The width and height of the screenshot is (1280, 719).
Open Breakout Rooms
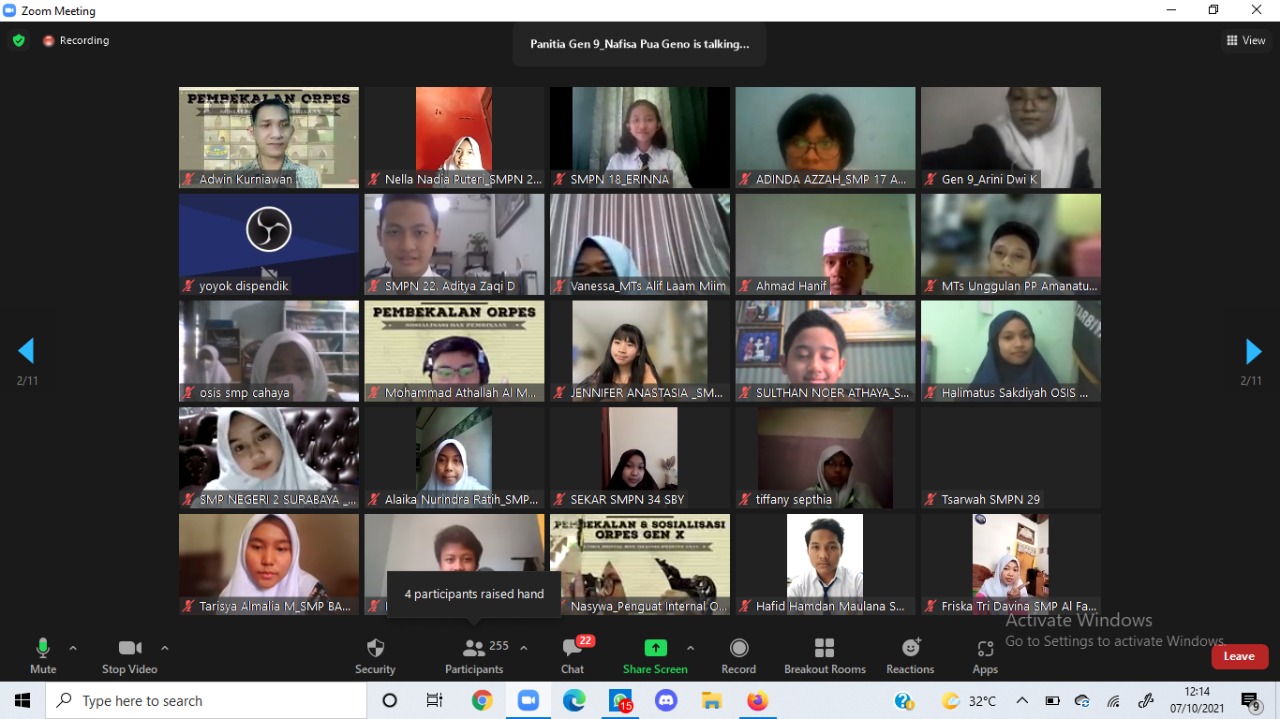tap(825, 656)
